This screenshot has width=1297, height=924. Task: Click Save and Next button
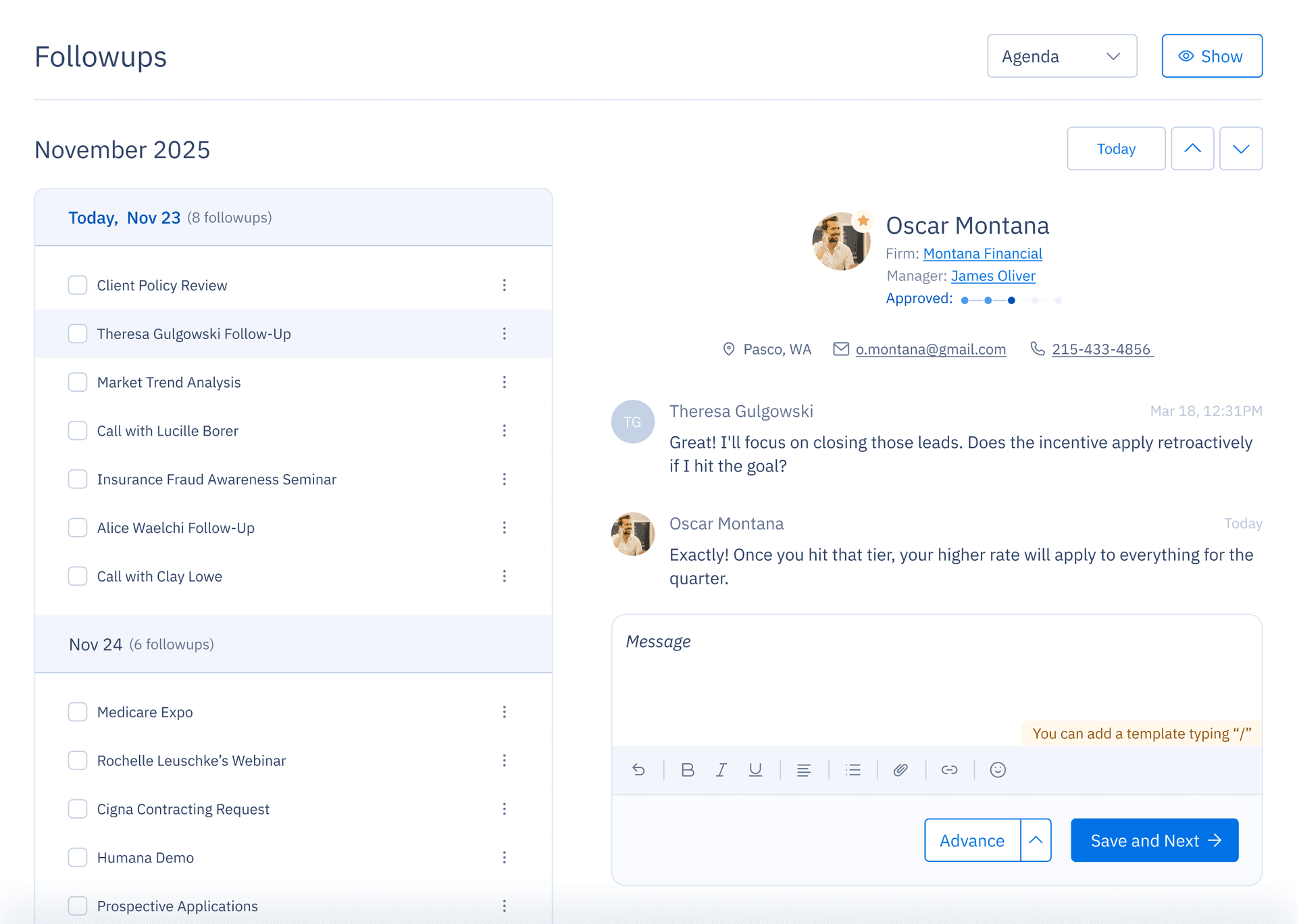[1154, 840]
